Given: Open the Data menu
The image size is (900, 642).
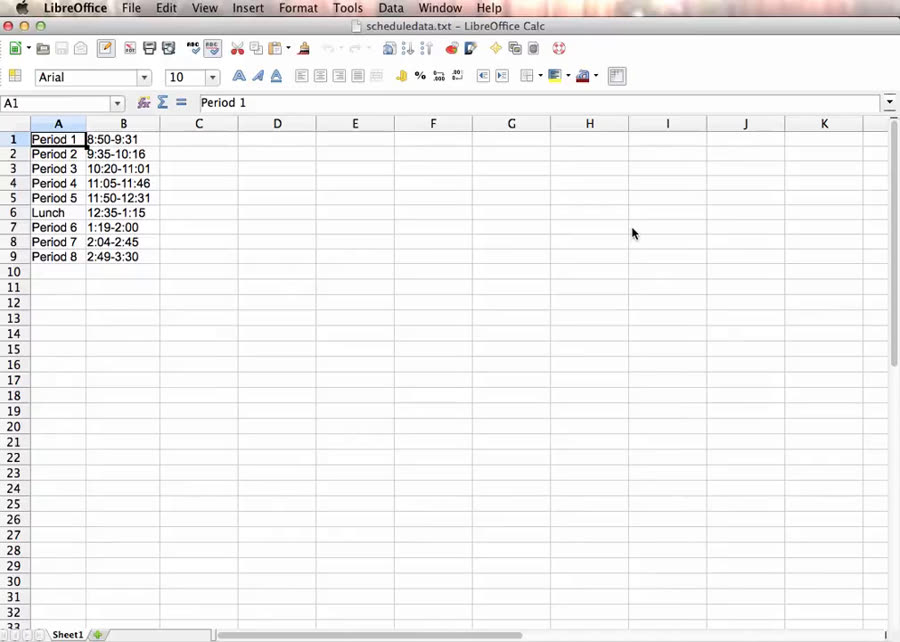Looking at the screenshot, I should tap(391, 8).
